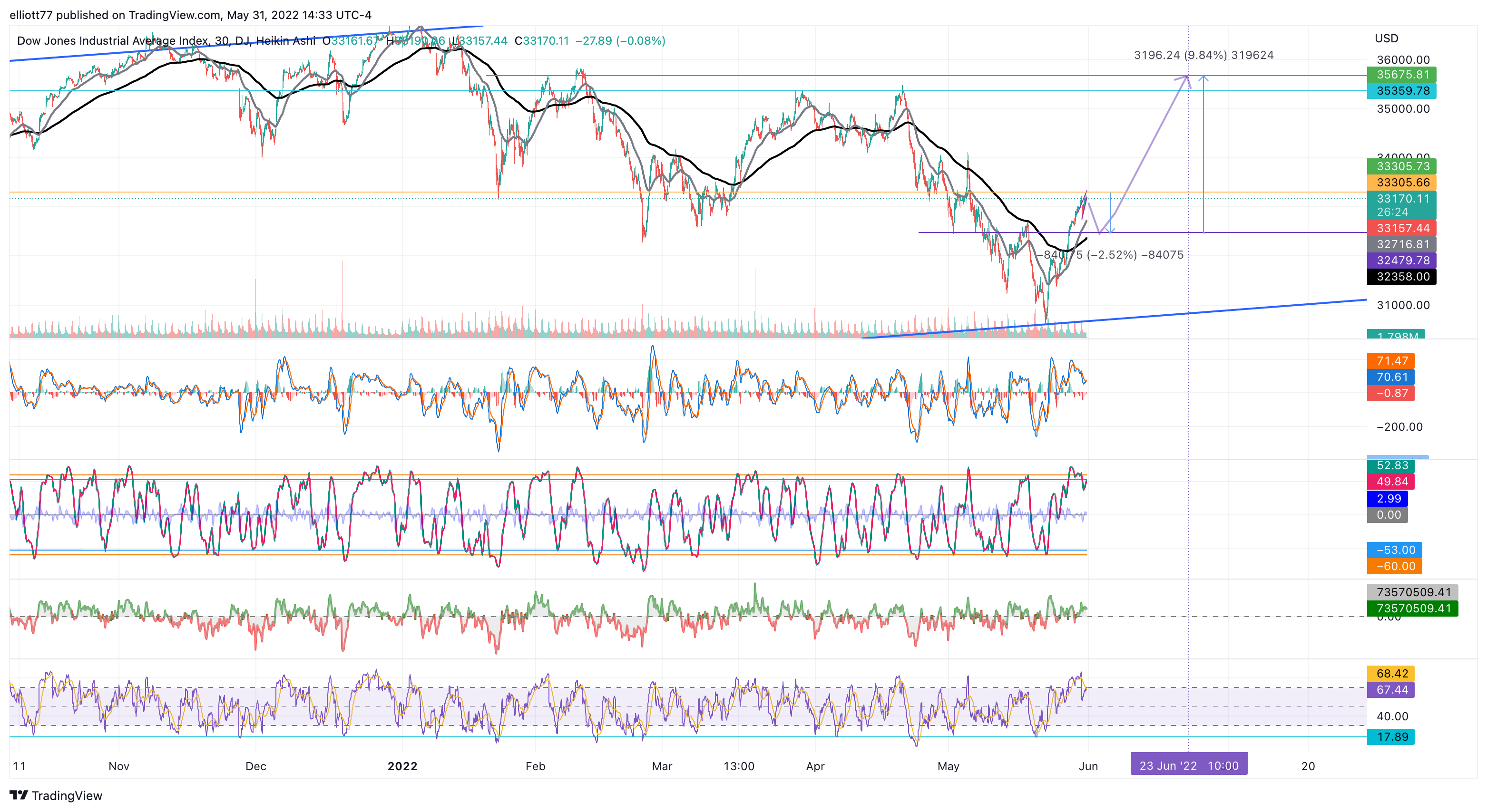Click the blue −53.00 level label
Image resolution: width=1487 pixels, height=812 pixels.
click(1395, 550)
